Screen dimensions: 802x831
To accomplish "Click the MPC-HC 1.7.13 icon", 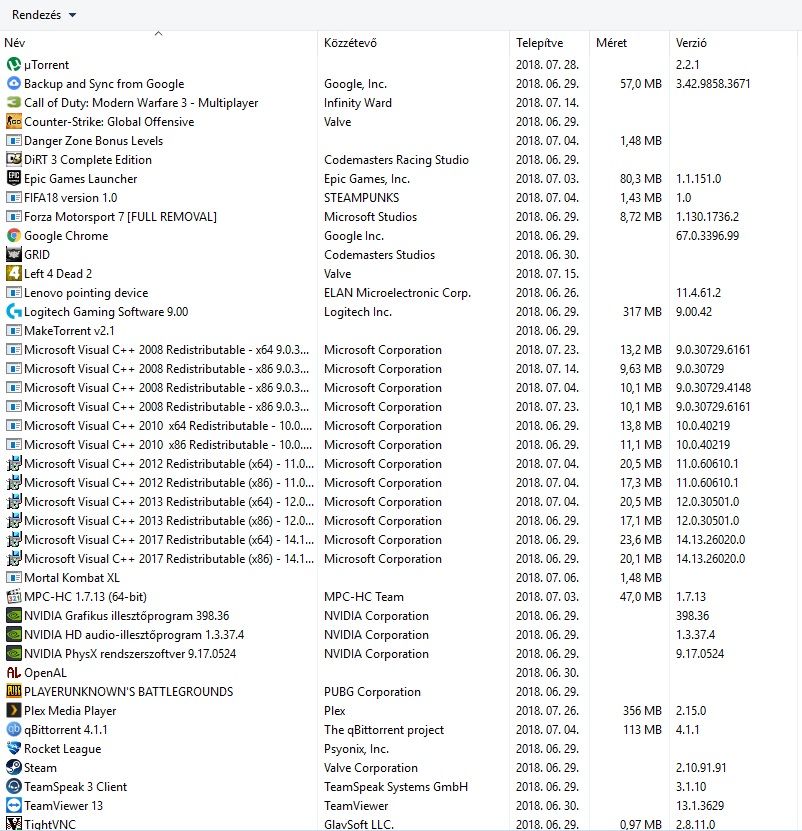I will 14,597.
